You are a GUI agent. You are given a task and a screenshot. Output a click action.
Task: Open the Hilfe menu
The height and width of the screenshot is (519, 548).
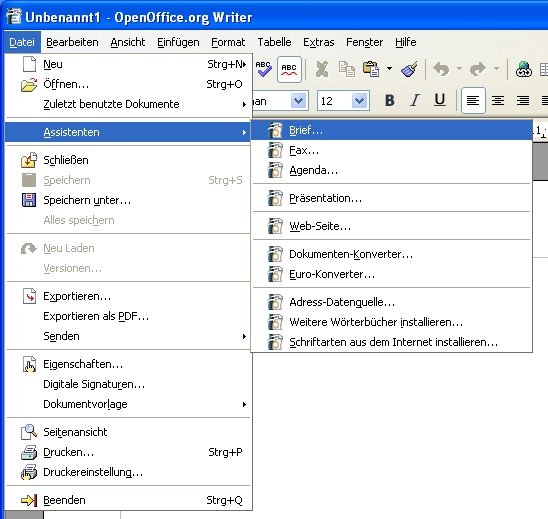pyautogui.click(x=406, y=42)
